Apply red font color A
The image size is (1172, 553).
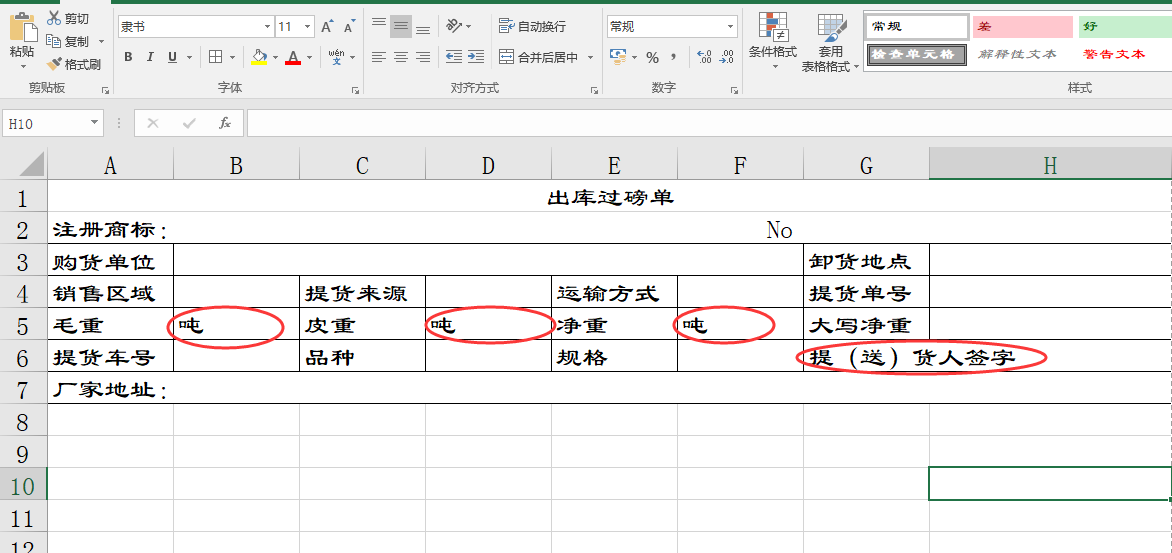pyautogui.click(x=292, y=57)
